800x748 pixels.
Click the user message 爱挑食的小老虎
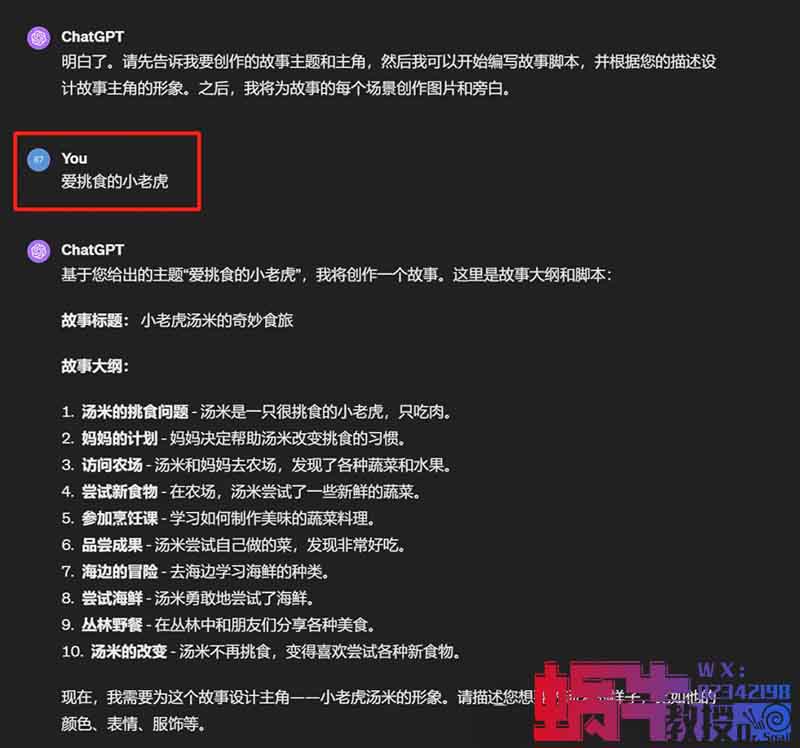pos(114,182)
